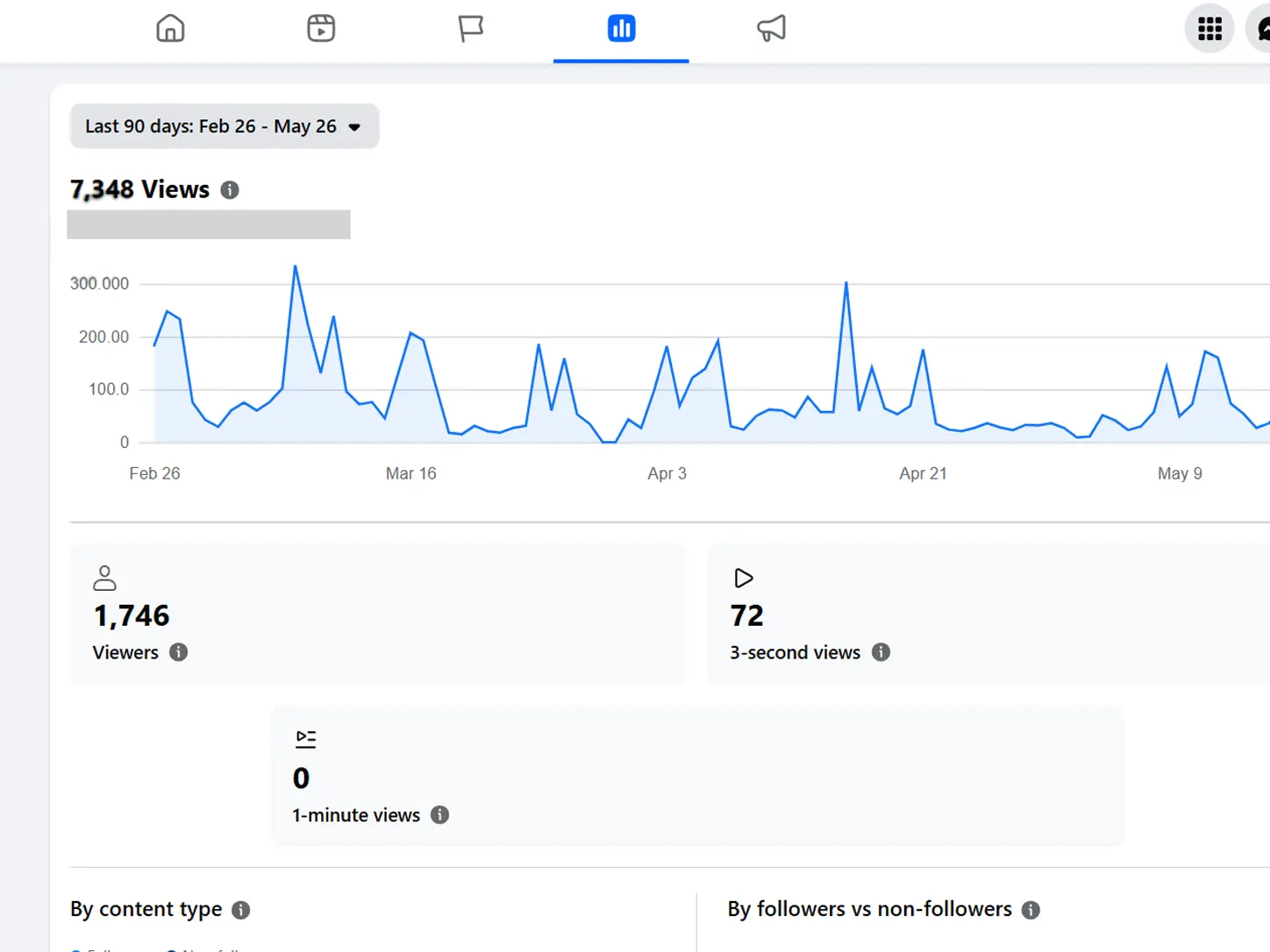
Task: Open the Ads megaphone tab icon
Action: (x=771, y=28)
